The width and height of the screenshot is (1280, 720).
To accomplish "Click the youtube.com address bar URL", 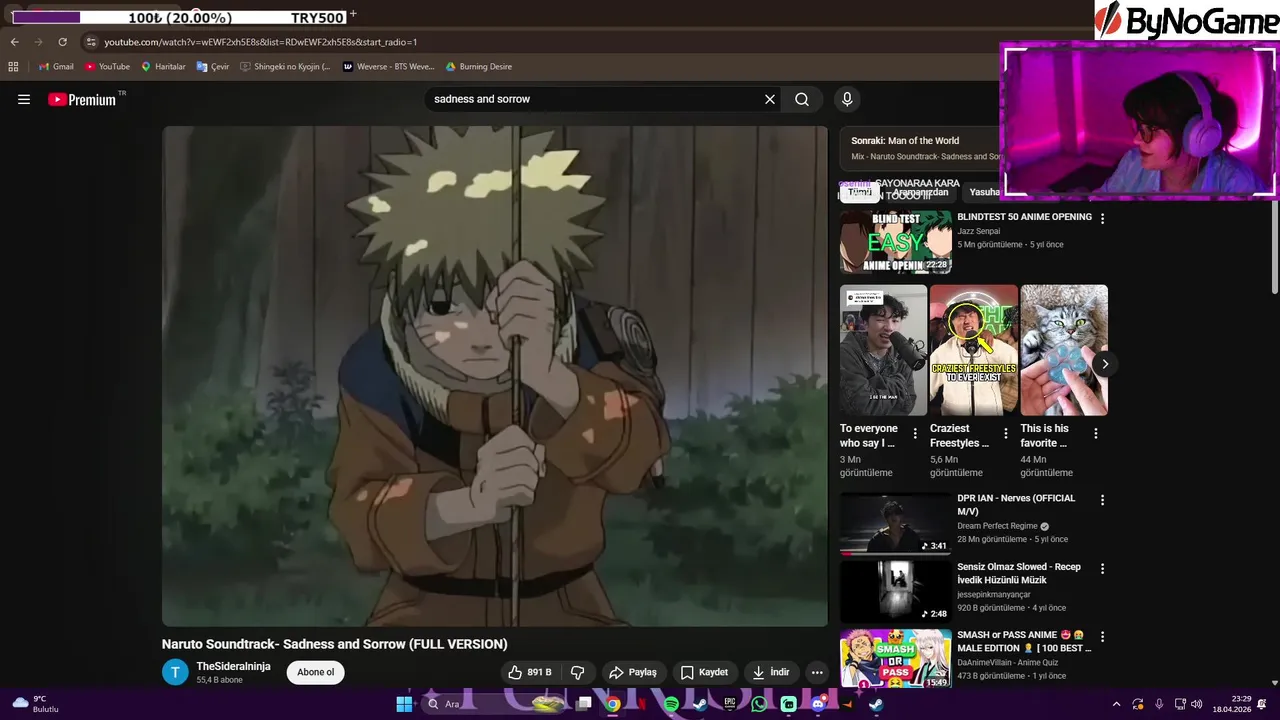I will coord(260,42).
